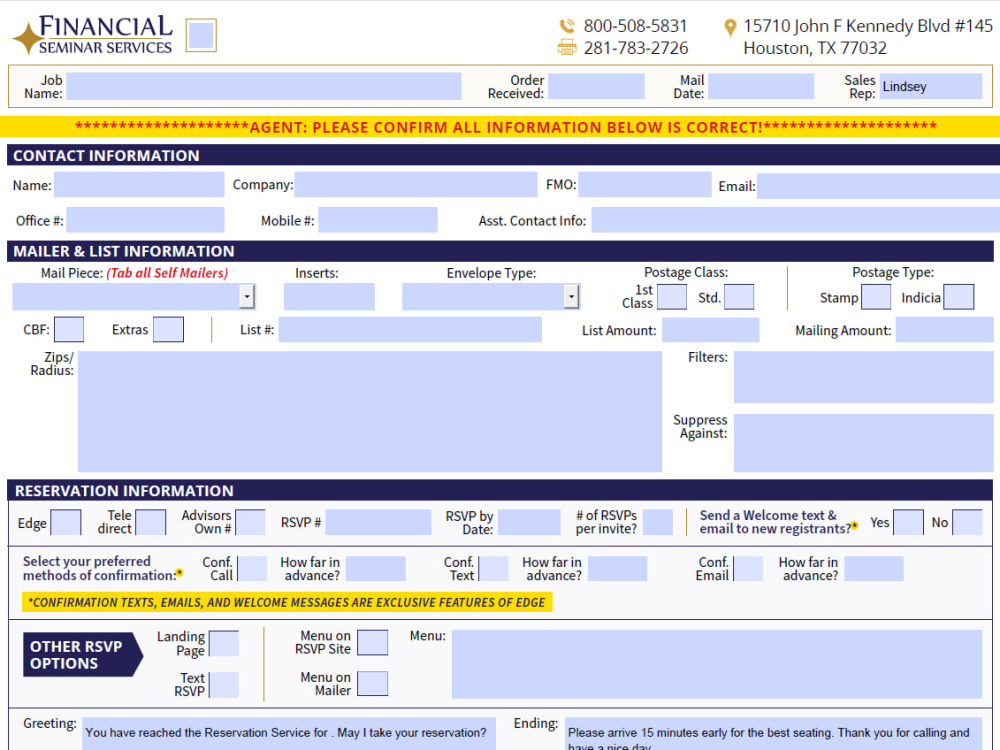Click the Ending text field

point(774,734)
